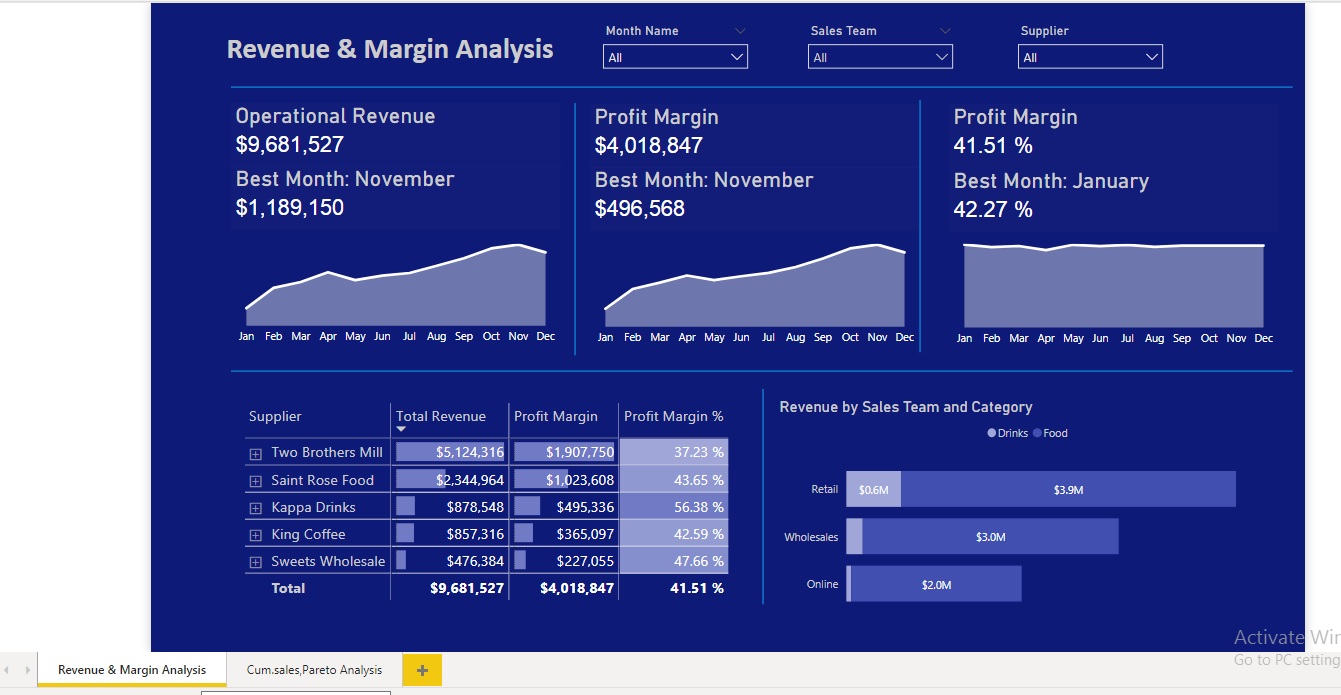The image size is (1341, 695).
Task: Select the Revenue & Margin Analysis tab
Action: click(x=133, y=670)
